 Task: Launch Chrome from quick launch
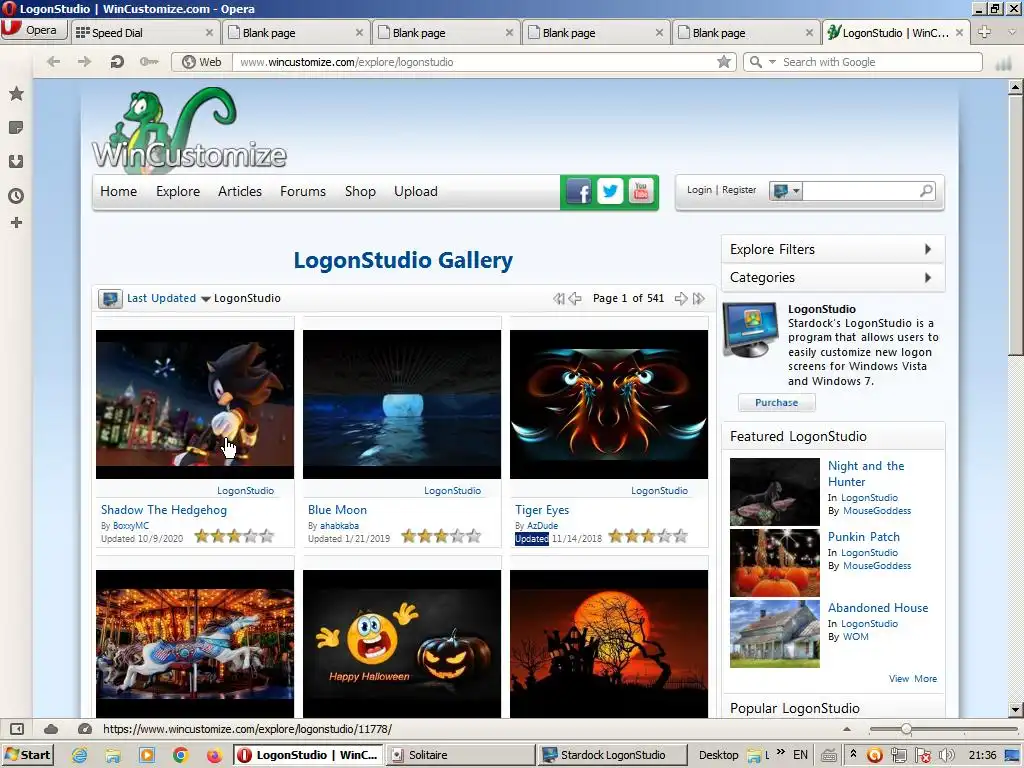pos(180,756)
